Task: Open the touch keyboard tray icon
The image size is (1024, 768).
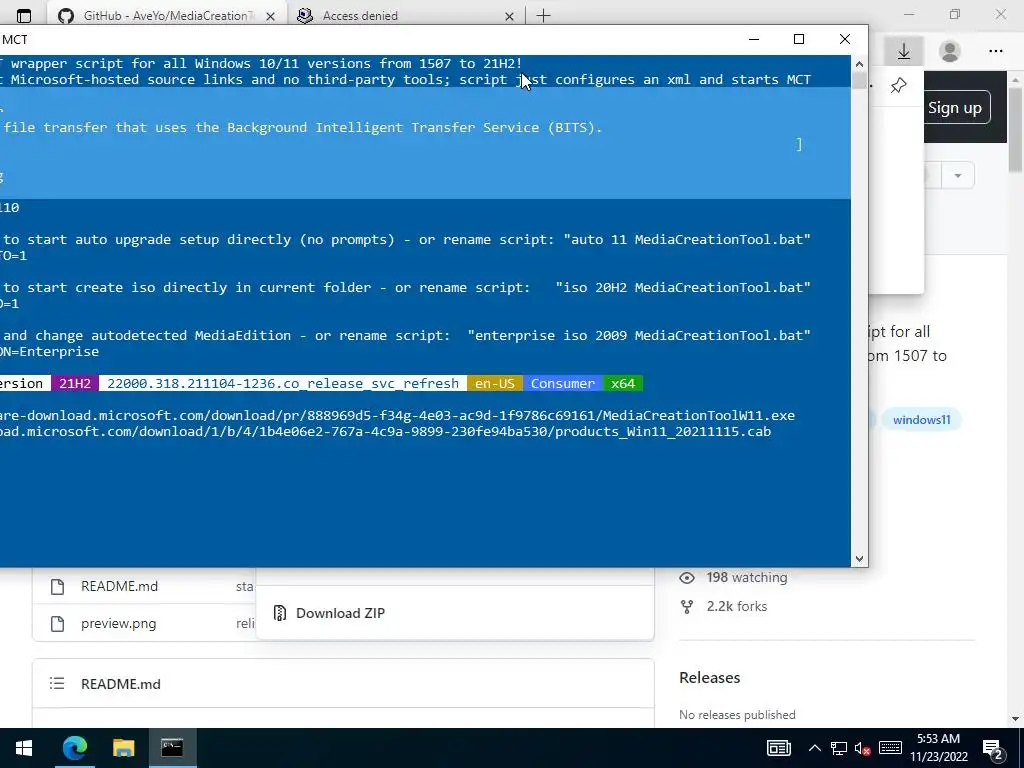Action: (890, 748)
